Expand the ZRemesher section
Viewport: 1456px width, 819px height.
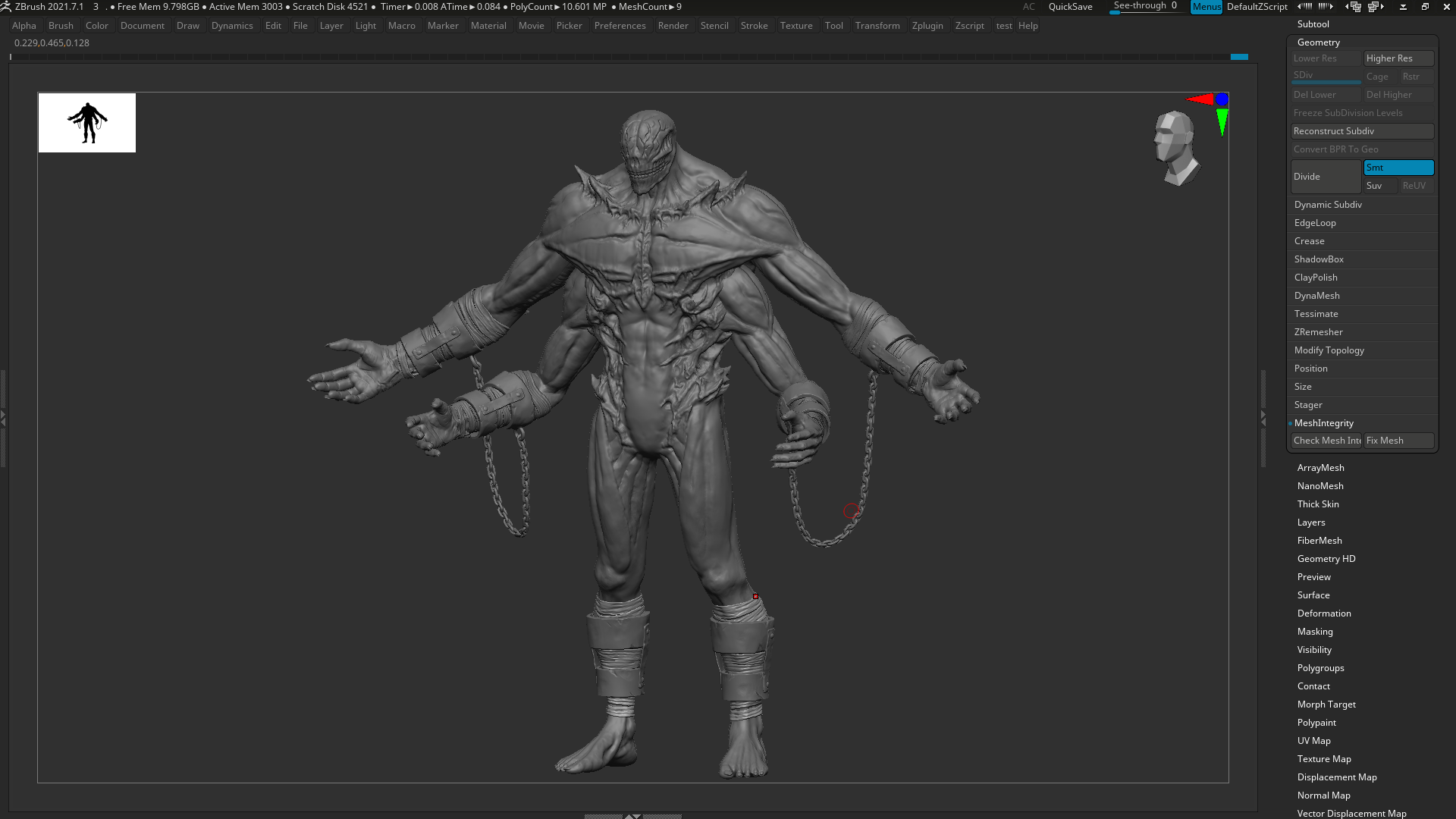tap(1318, 332)
